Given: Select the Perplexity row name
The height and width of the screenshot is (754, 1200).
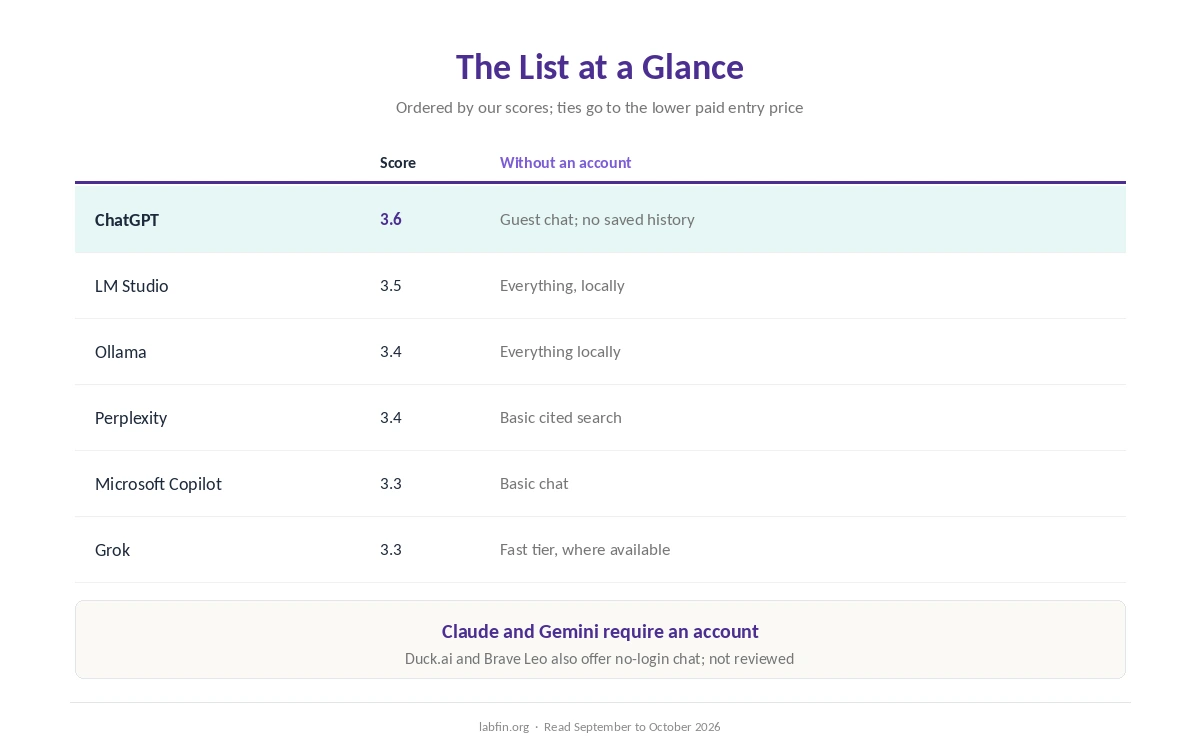Looking at the screenshot, I should pyautogui.click(x=131, y=418).
